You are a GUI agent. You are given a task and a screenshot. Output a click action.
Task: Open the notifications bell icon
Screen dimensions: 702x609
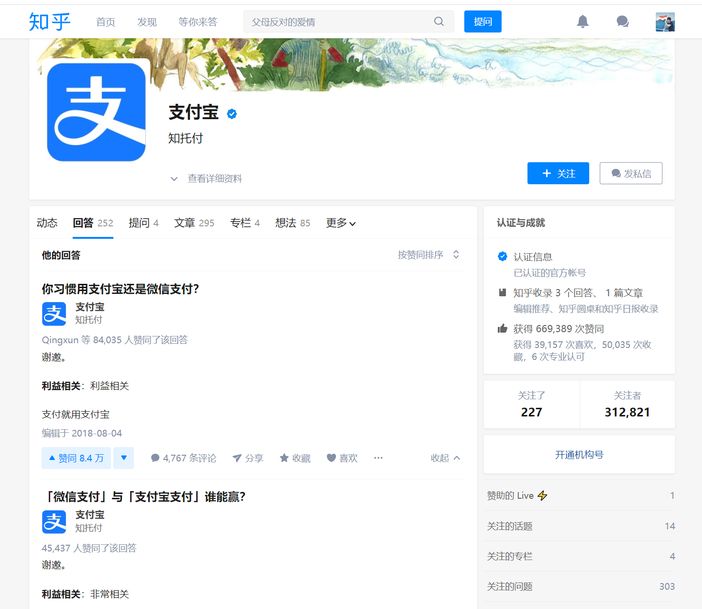pos(582,21)
